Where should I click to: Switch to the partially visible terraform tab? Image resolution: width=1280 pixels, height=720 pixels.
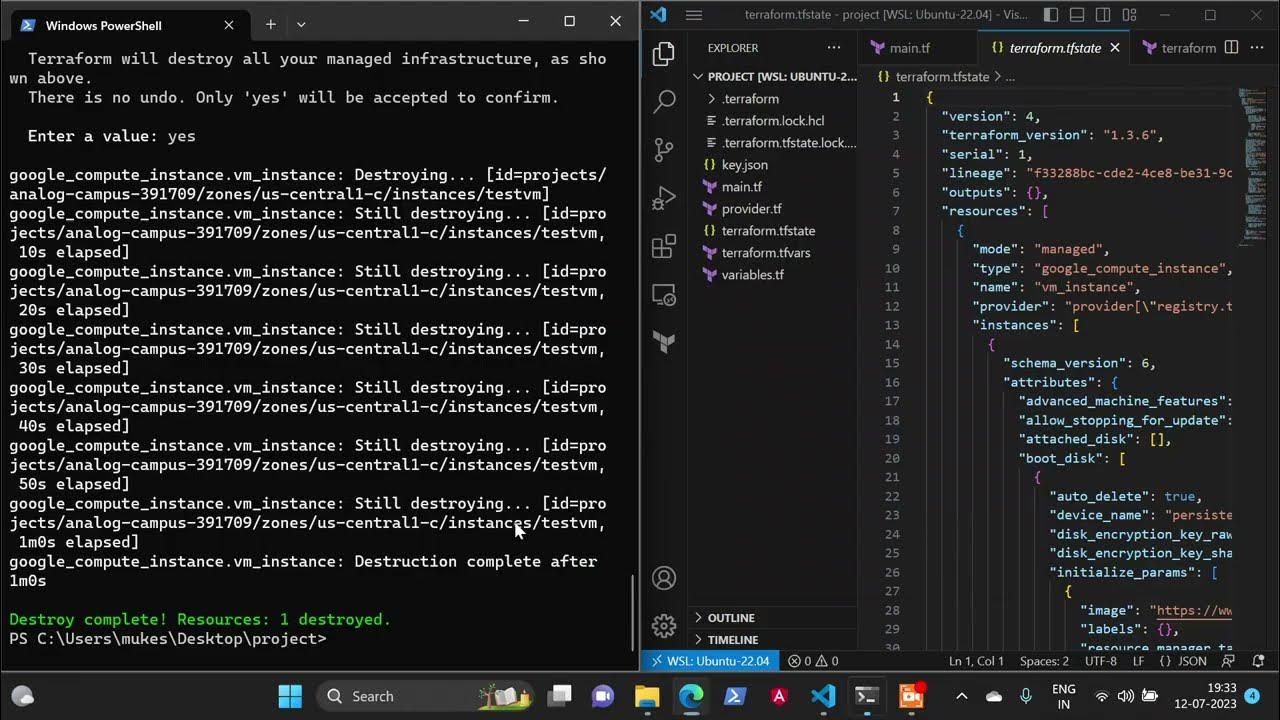(1178, 47)
